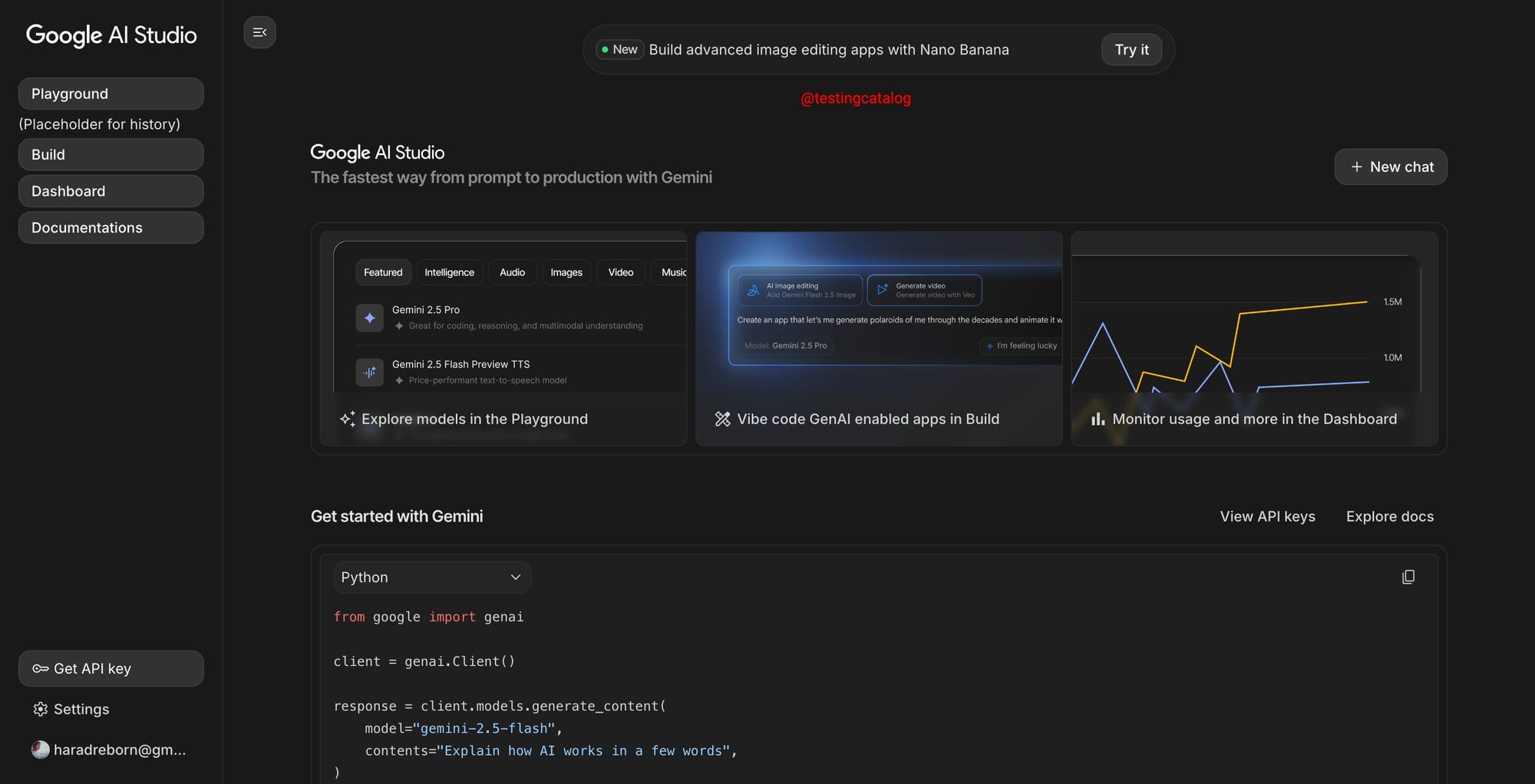The width and height of the screenshot is (1535, 784).
Task: Click the Dashboard bar-chart icon near Monitor usage
Action: (x=1098, y=419)
